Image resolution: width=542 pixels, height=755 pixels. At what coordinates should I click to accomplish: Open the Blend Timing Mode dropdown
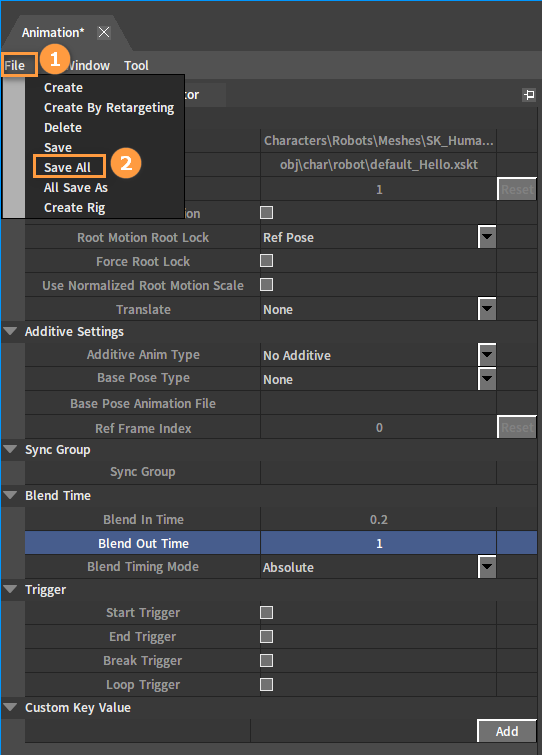click(487, 567)
